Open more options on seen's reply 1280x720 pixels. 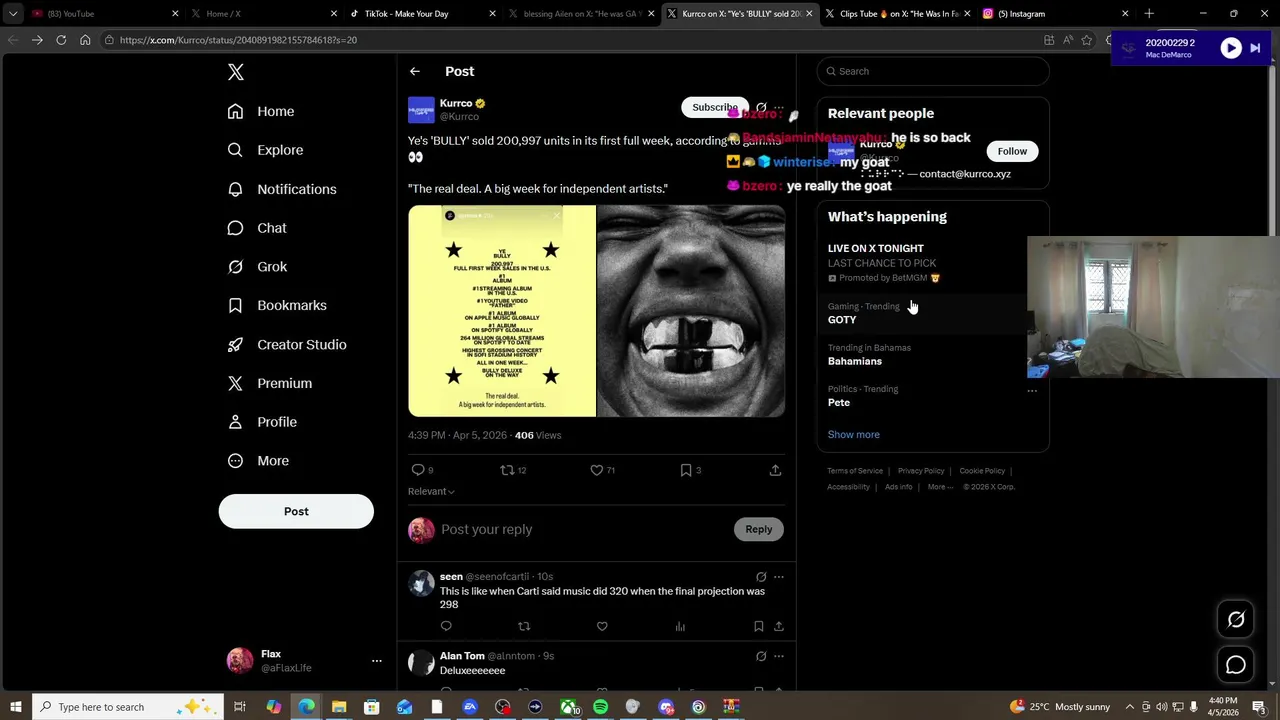[x=779, y=577]
